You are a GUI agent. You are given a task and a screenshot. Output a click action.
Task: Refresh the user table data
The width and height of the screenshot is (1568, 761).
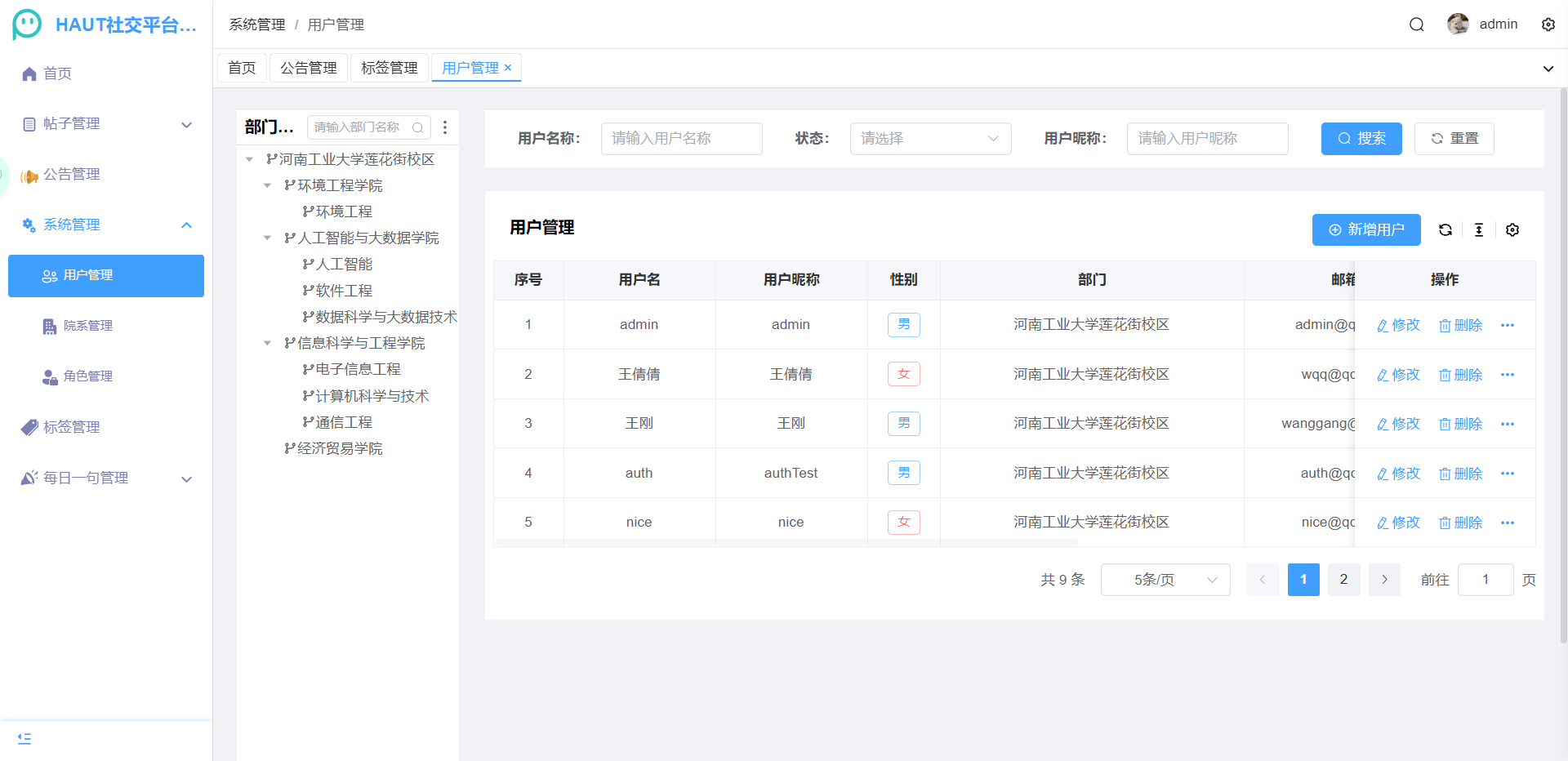[x=1445, y=229]
